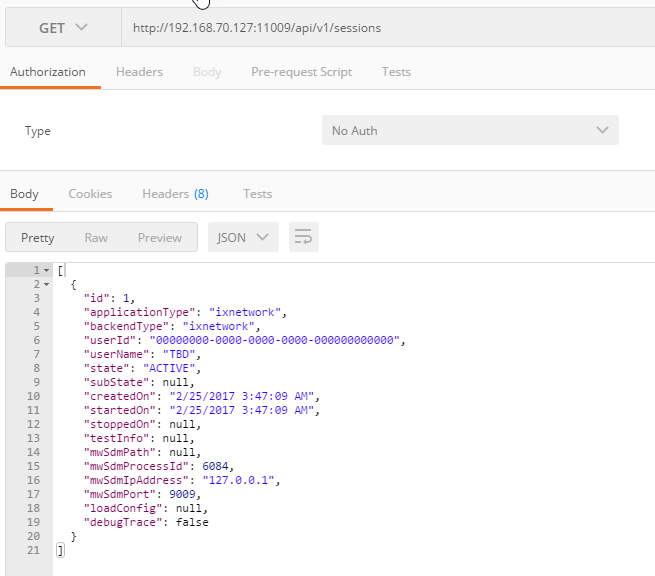Switch to Preview response view
This screenshot has width=655, height=576.
[x=160, y=238]
